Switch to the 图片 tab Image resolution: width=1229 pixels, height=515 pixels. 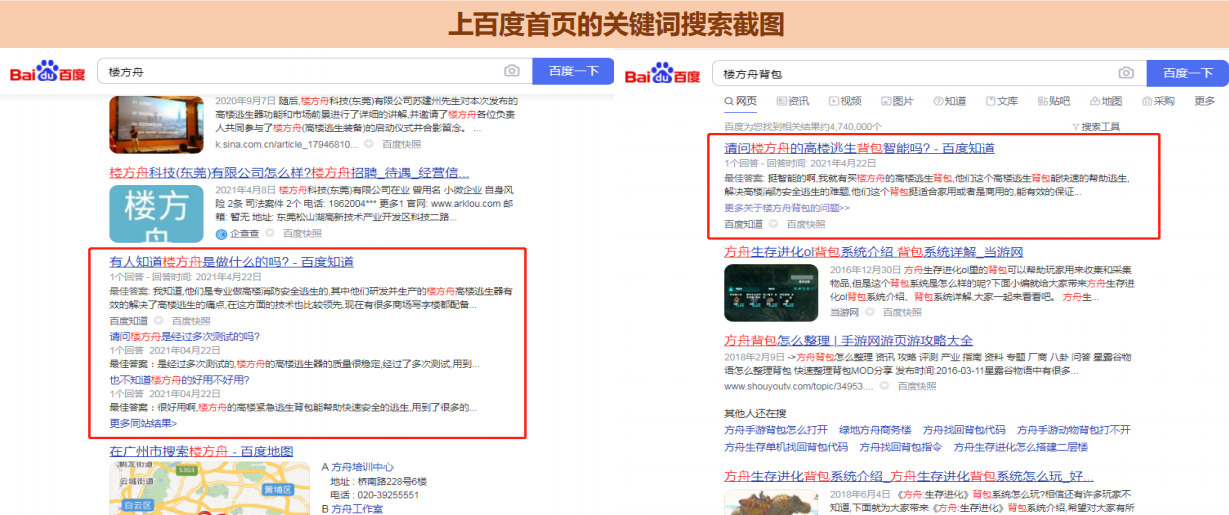896,101
